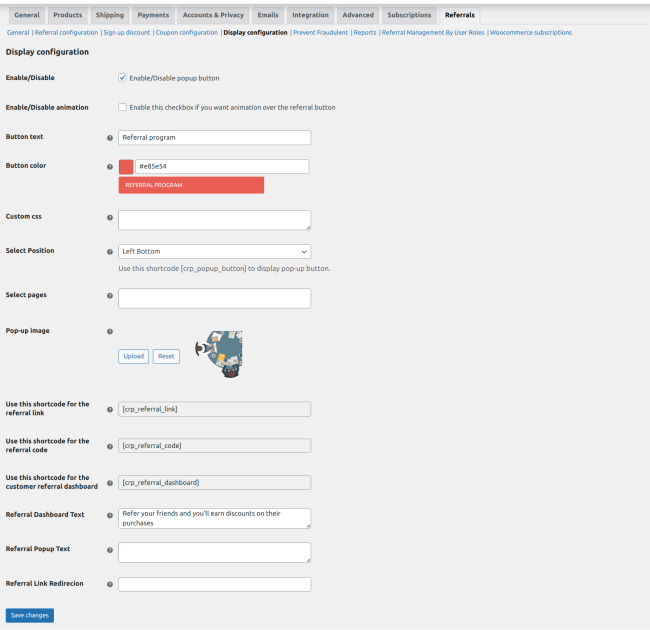This screenshot has width=650, height=630.
Task: Click the help icon next to Button color
Action: pos(110,167)
